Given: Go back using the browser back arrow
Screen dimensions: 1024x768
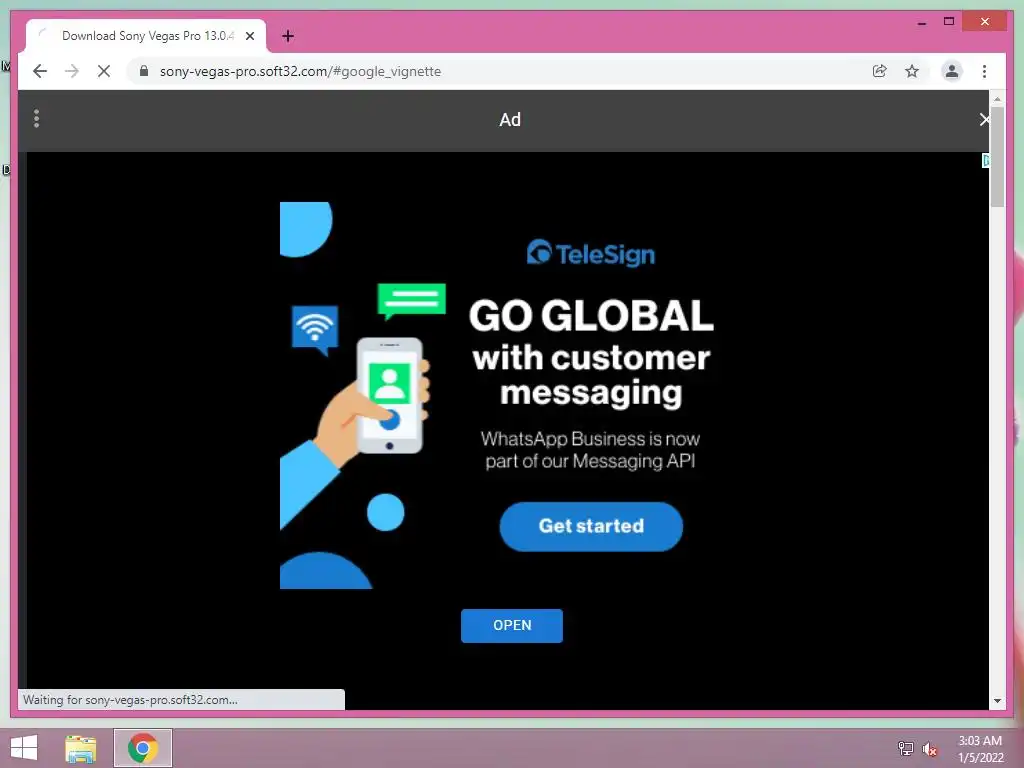Looking at the screenshot, I should [x=40, y=71].
